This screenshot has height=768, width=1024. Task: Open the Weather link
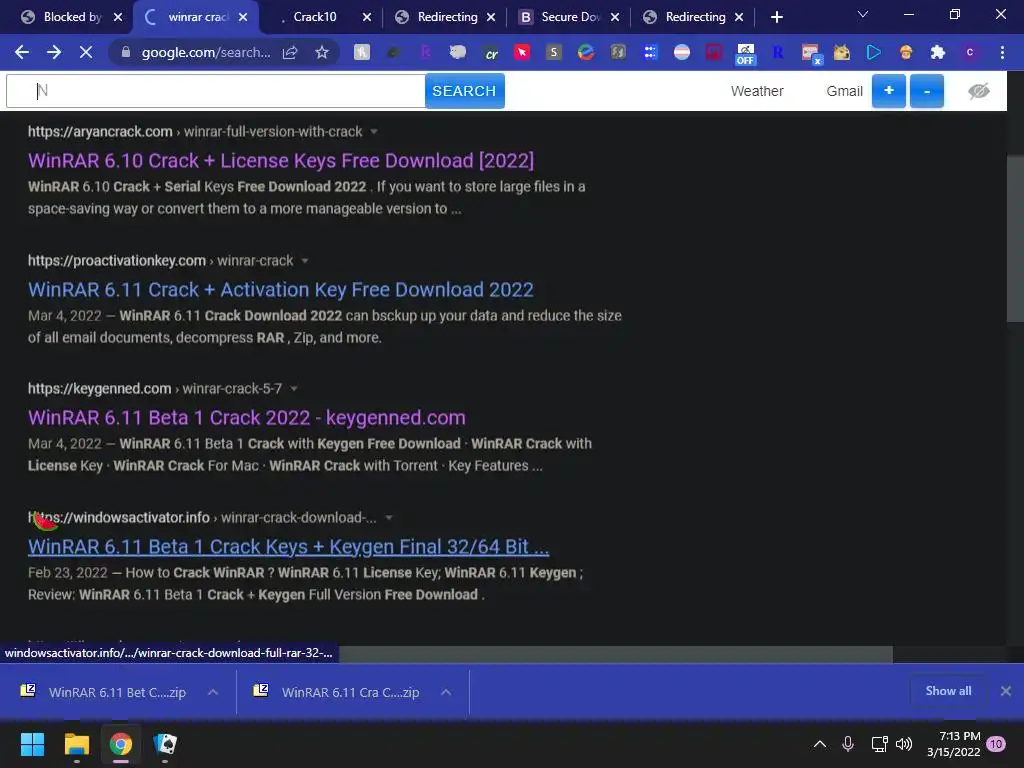pyautogui.click(x=757, y=91)
